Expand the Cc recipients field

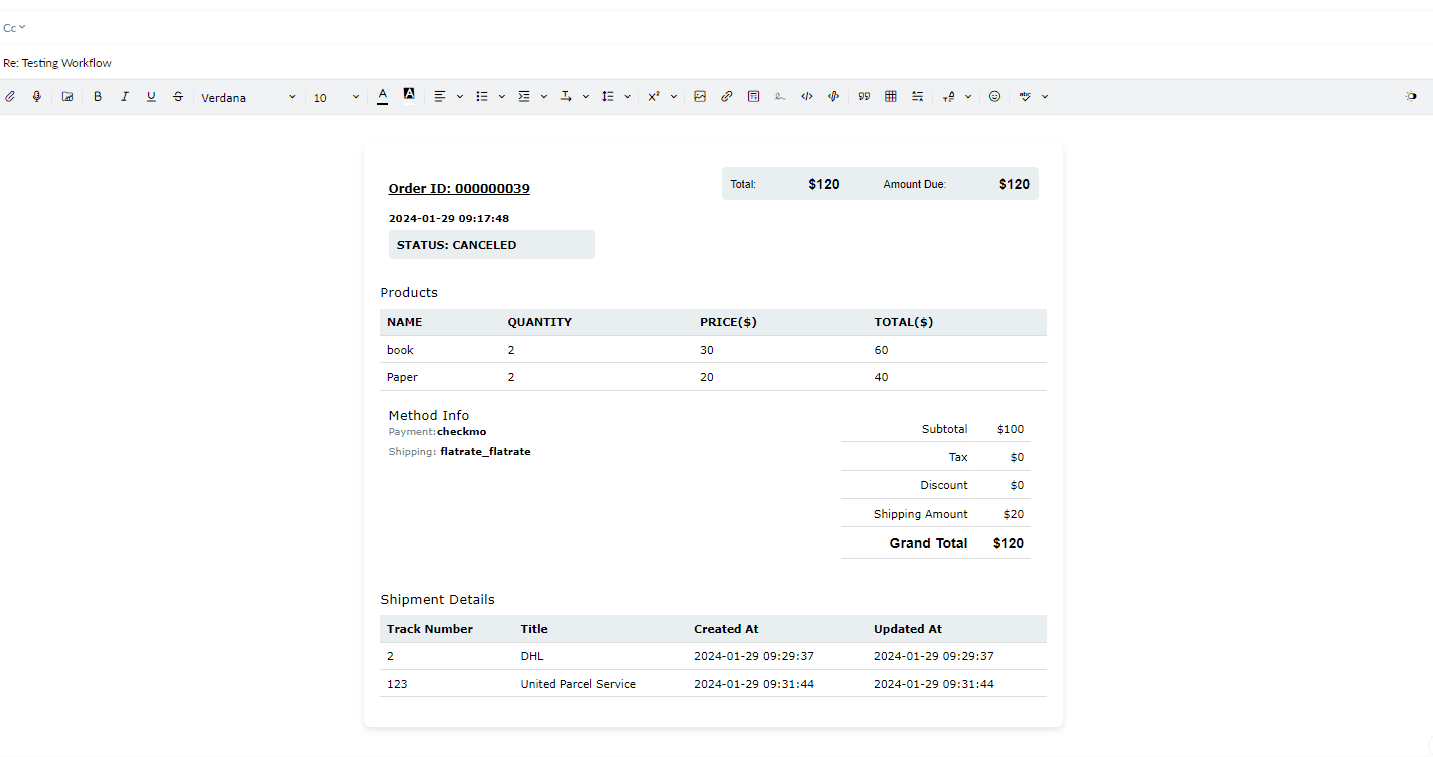tap(14, 28)
